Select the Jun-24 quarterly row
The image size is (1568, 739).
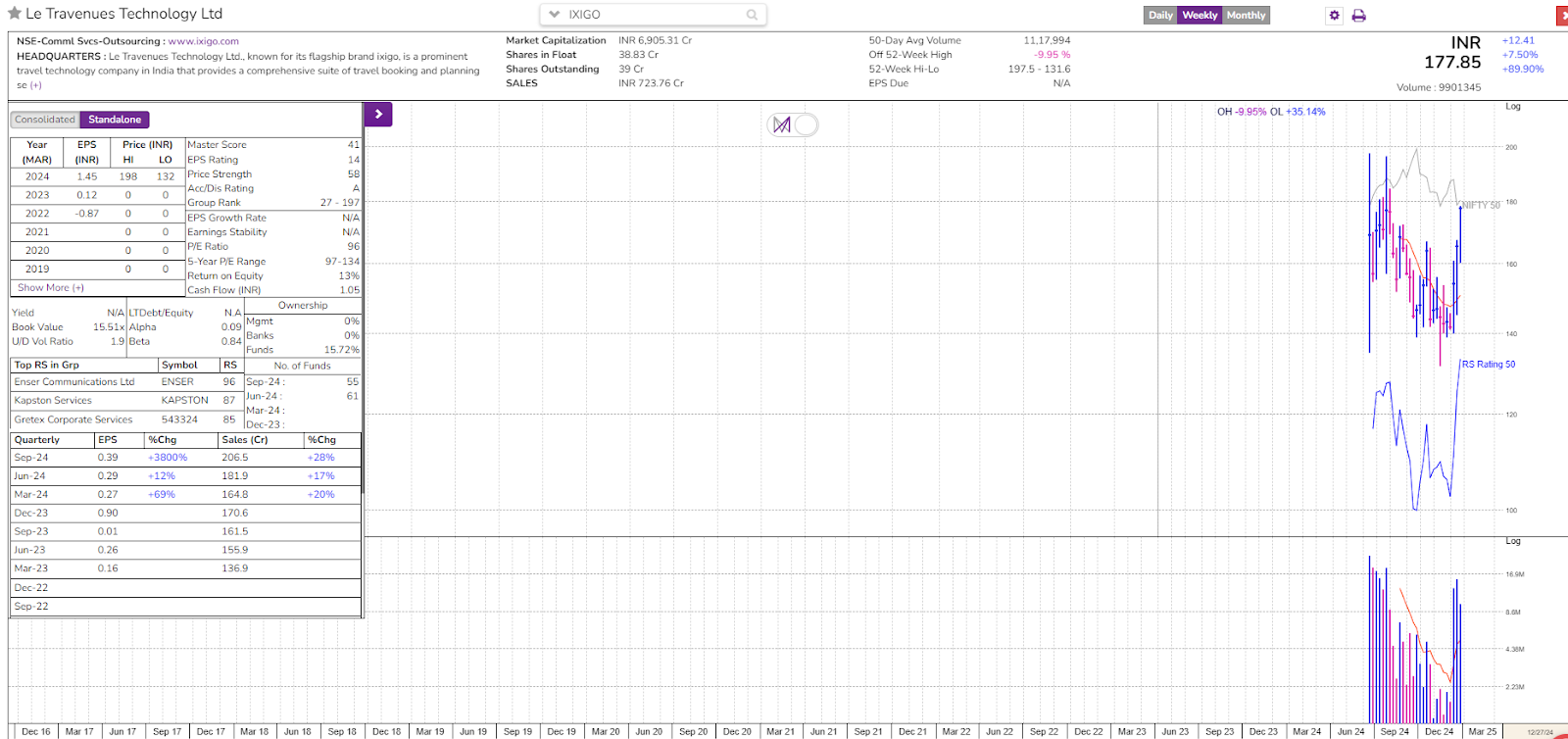[186, 476]
